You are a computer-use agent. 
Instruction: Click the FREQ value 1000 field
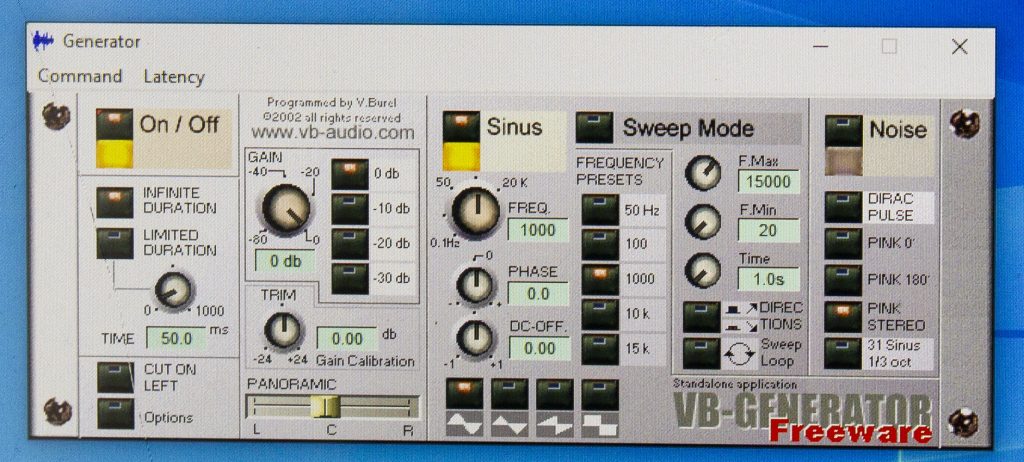(537, 230)
